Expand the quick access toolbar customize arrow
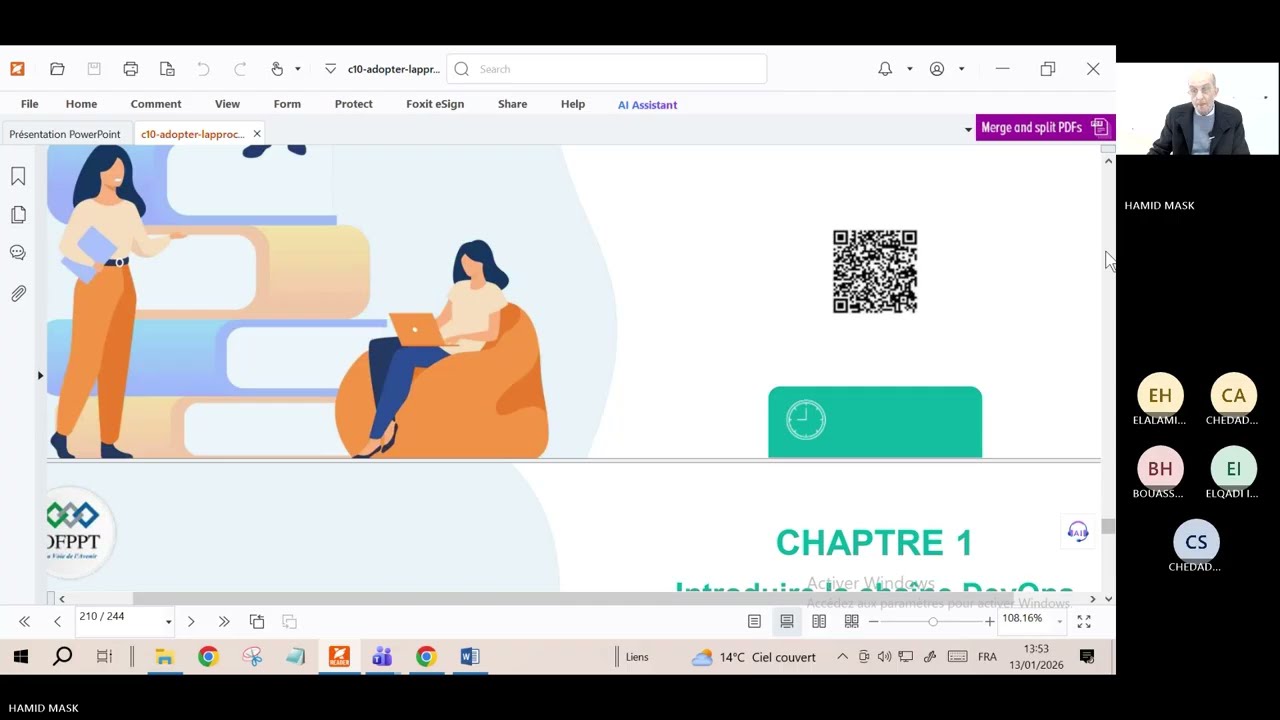The image size is (1280, 720). point(330,69)
